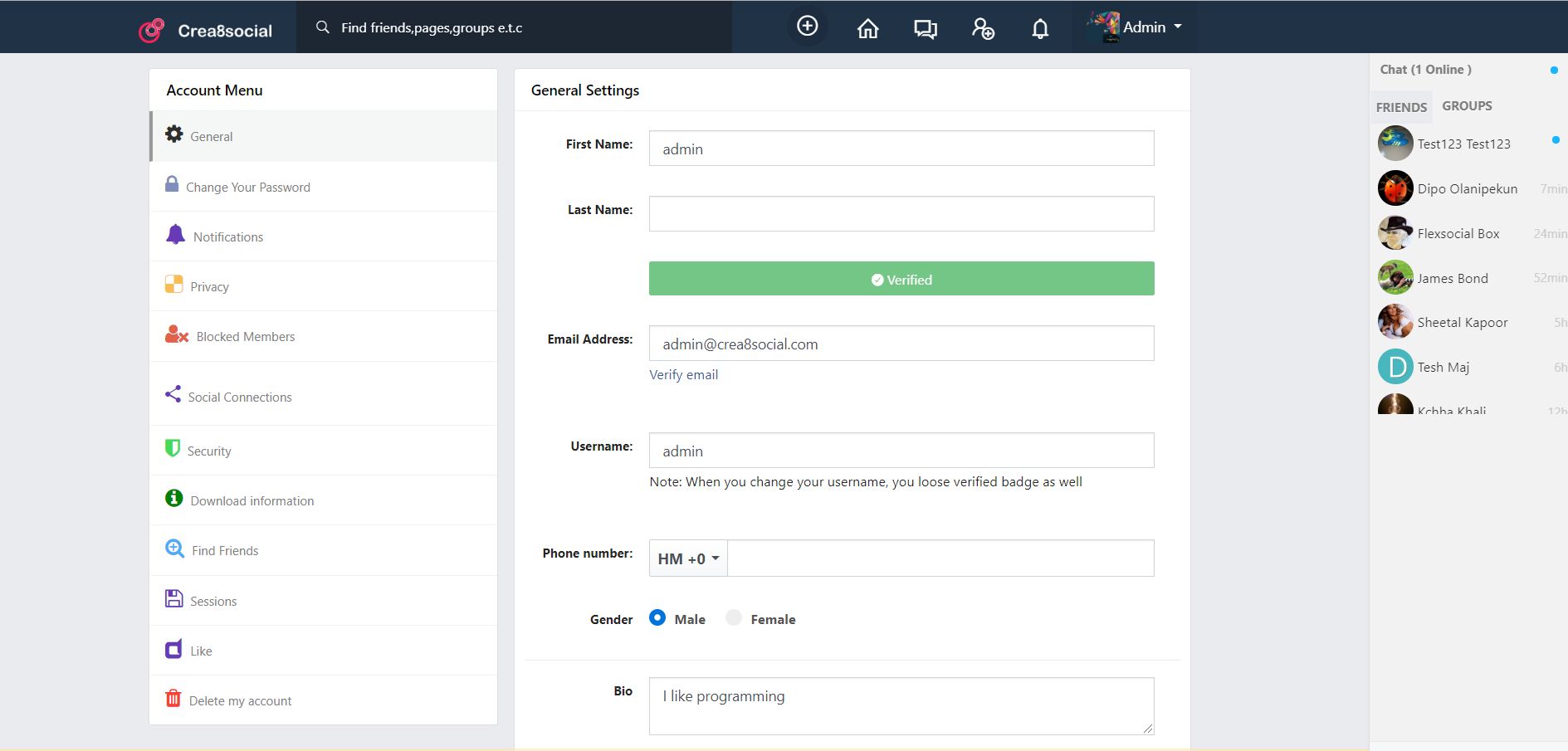The image size is (1568, 751).
Task: Switch to FRIENDS tab in chat
Action: click(x=1401, y=107)
